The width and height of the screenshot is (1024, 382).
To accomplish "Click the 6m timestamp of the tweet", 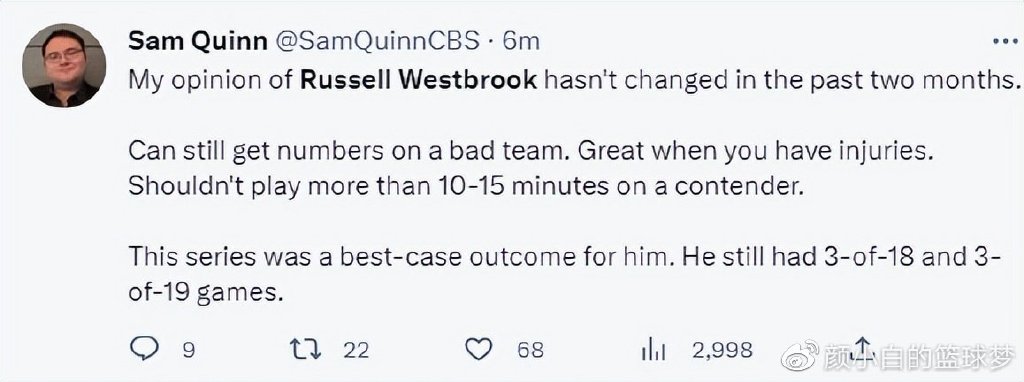I will tap(520, 42).
